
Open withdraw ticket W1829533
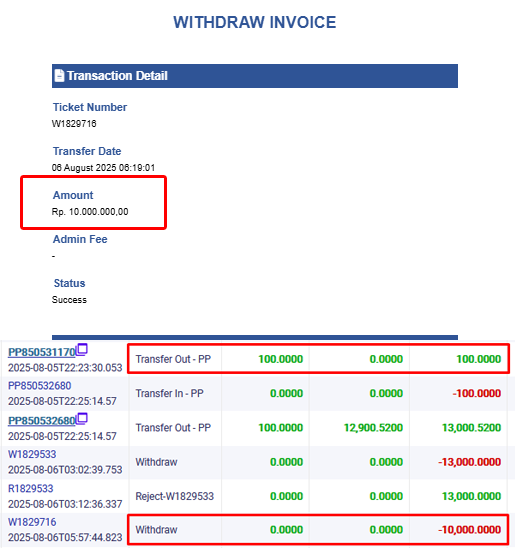coord(32,454)
